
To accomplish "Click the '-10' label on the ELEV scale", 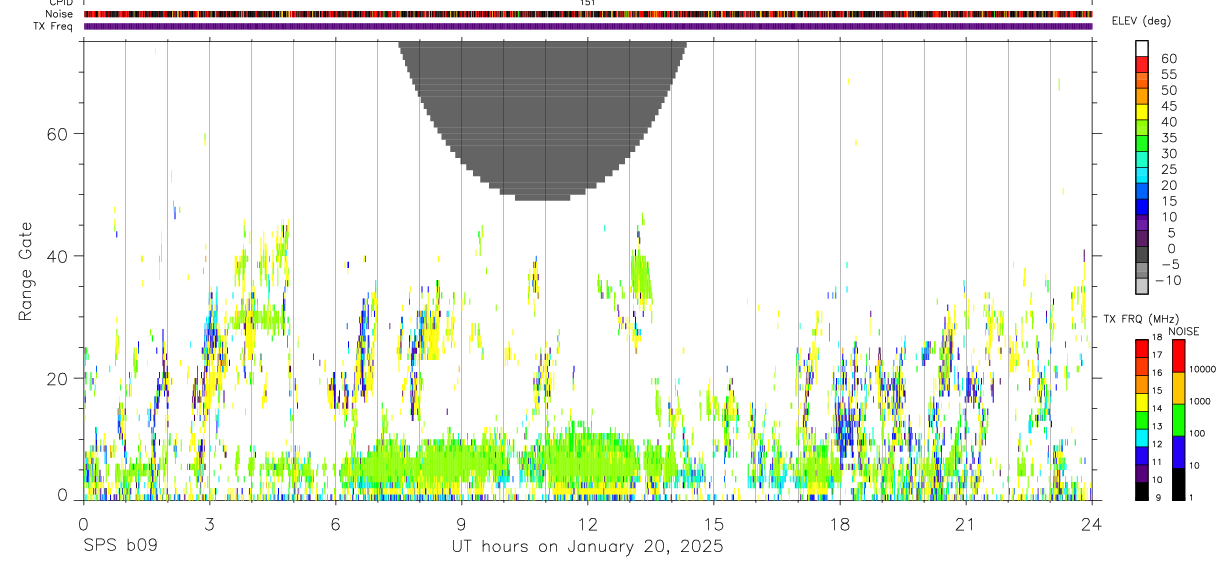I will tap(1168, 280).
